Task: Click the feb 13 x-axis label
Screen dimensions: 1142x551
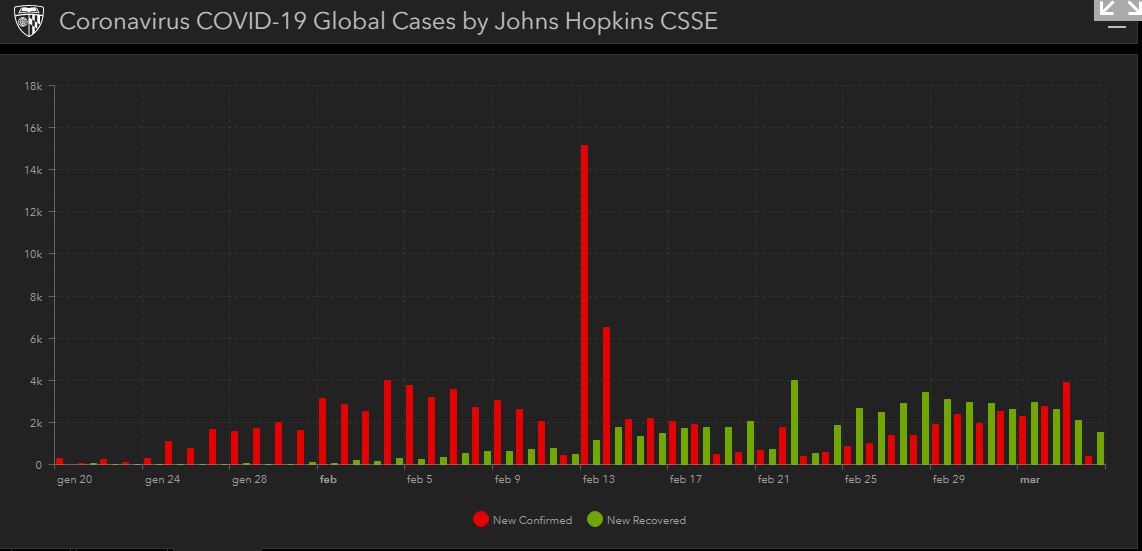Action: 599,480
